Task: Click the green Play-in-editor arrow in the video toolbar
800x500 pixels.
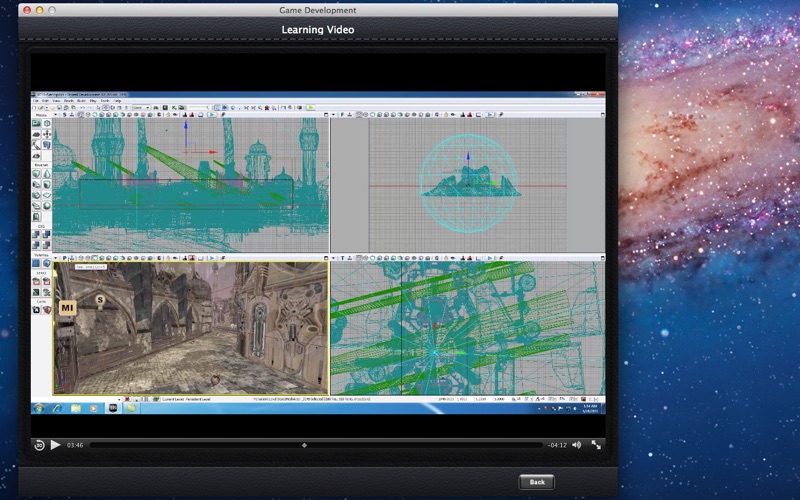Action: pyautogui.click(x=310, y=108)
